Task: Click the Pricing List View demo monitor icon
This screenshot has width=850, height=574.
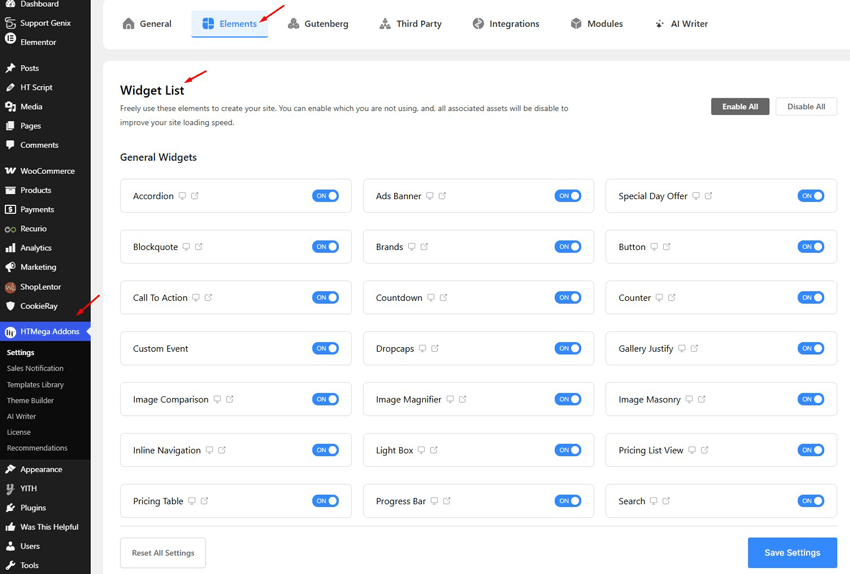Action: point(692,450)
